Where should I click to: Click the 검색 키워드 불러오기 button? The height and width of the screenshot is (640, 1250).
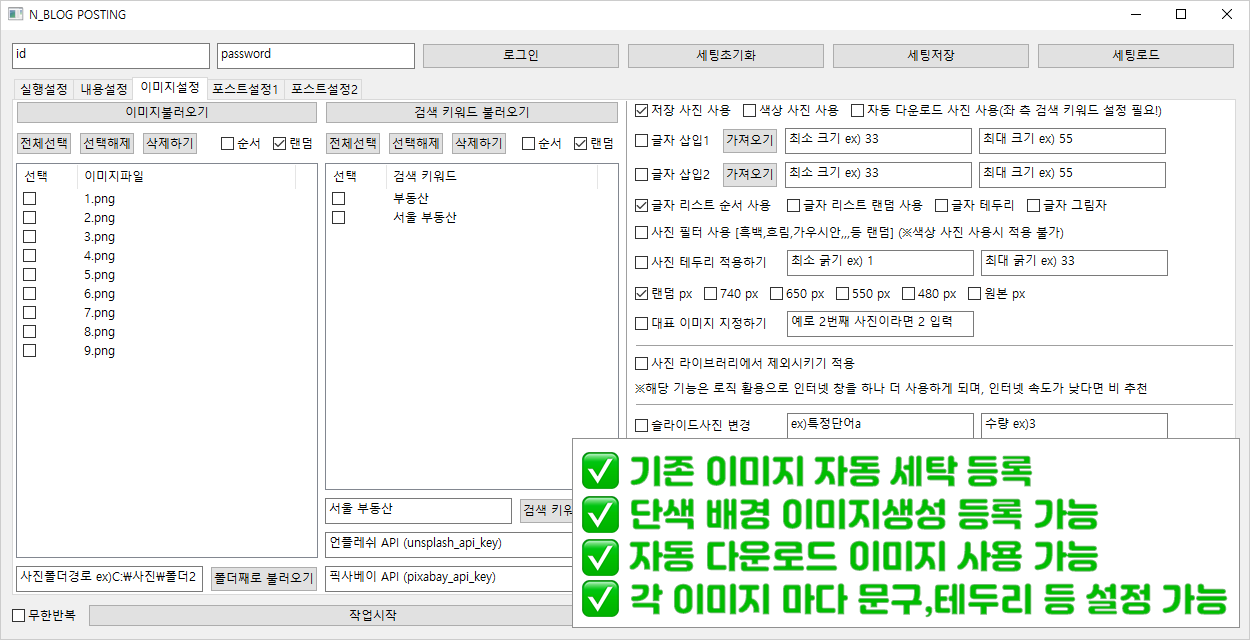[x=472, y=112]
